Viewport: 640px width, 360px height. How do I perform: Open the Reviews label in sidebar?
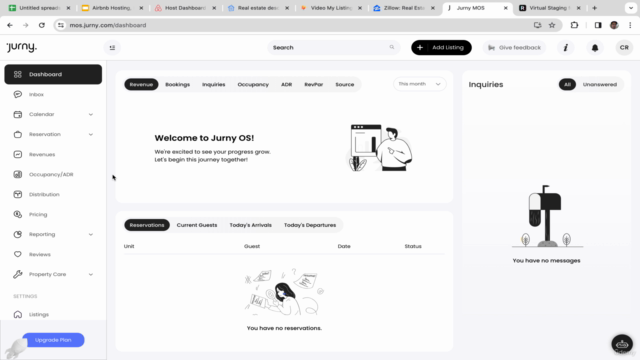click(40, 254)
